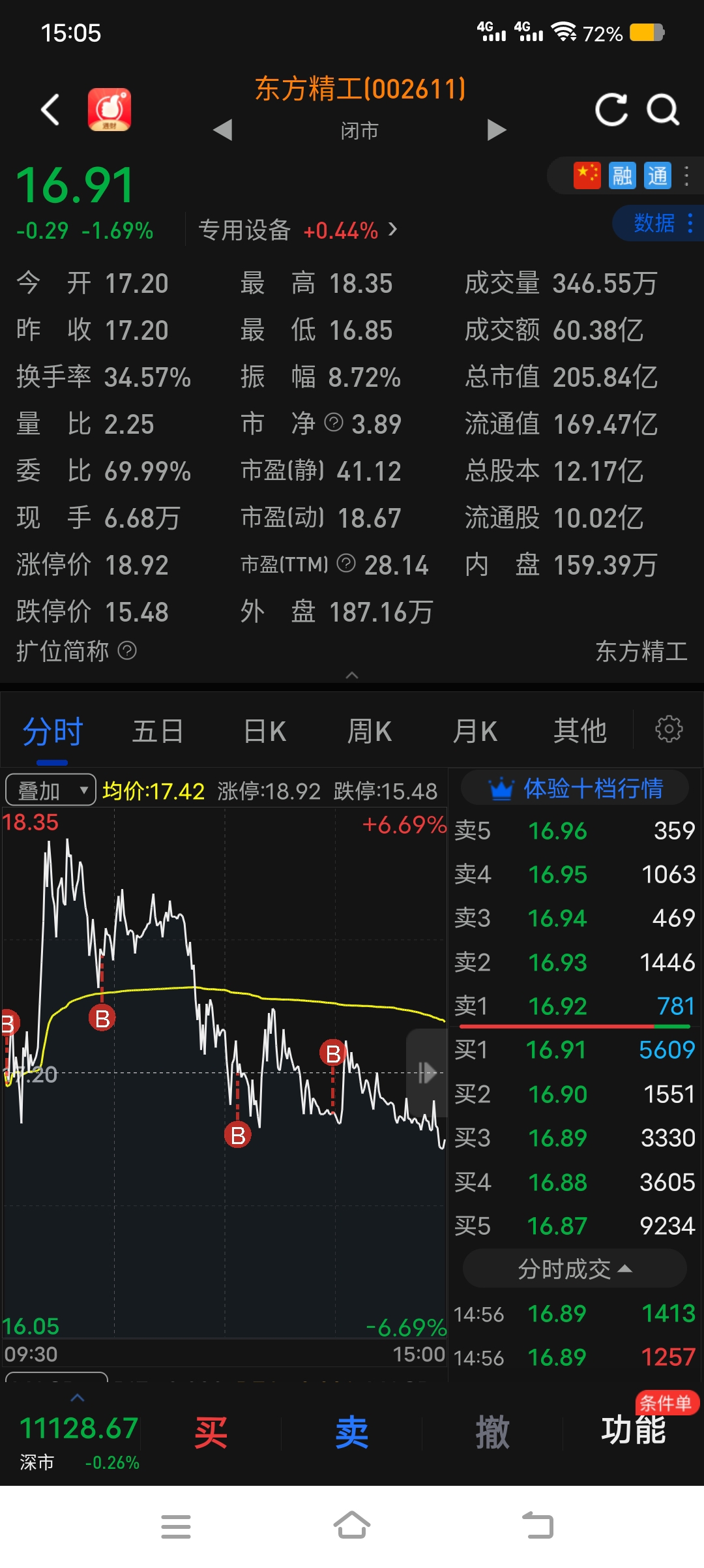Tap B marker near right of chart
704x1568 pixels.
coord(333,1053)
